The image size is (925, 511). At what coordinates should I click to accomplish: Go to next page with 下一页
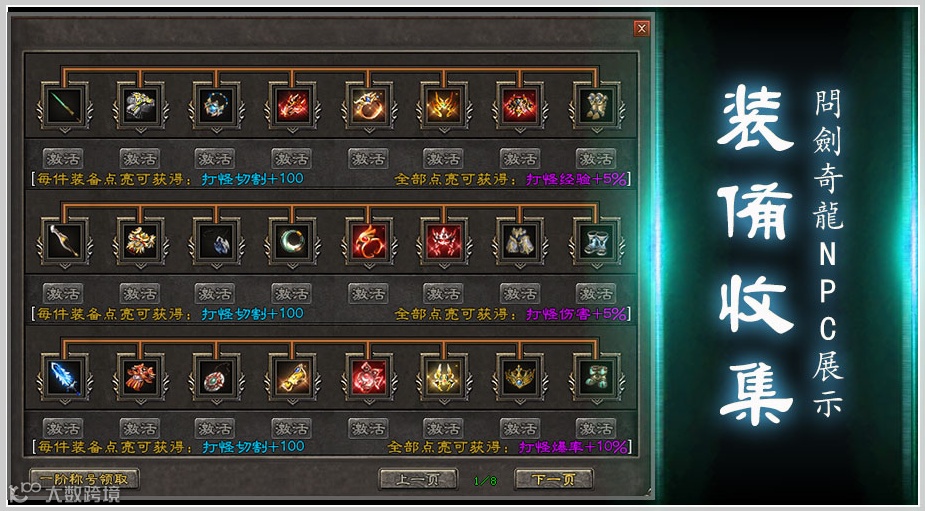[x=553, y=479]
